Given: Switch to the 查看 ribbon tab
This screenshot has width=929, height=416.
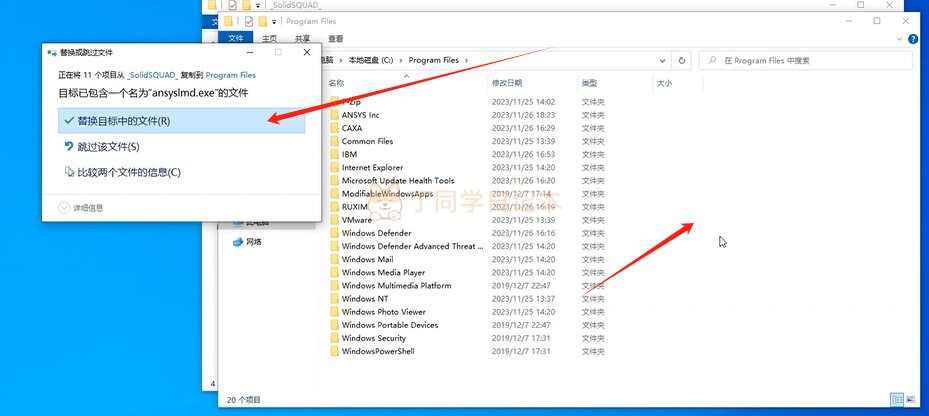Looking at the screenshot, I should [x=335, y=39].
